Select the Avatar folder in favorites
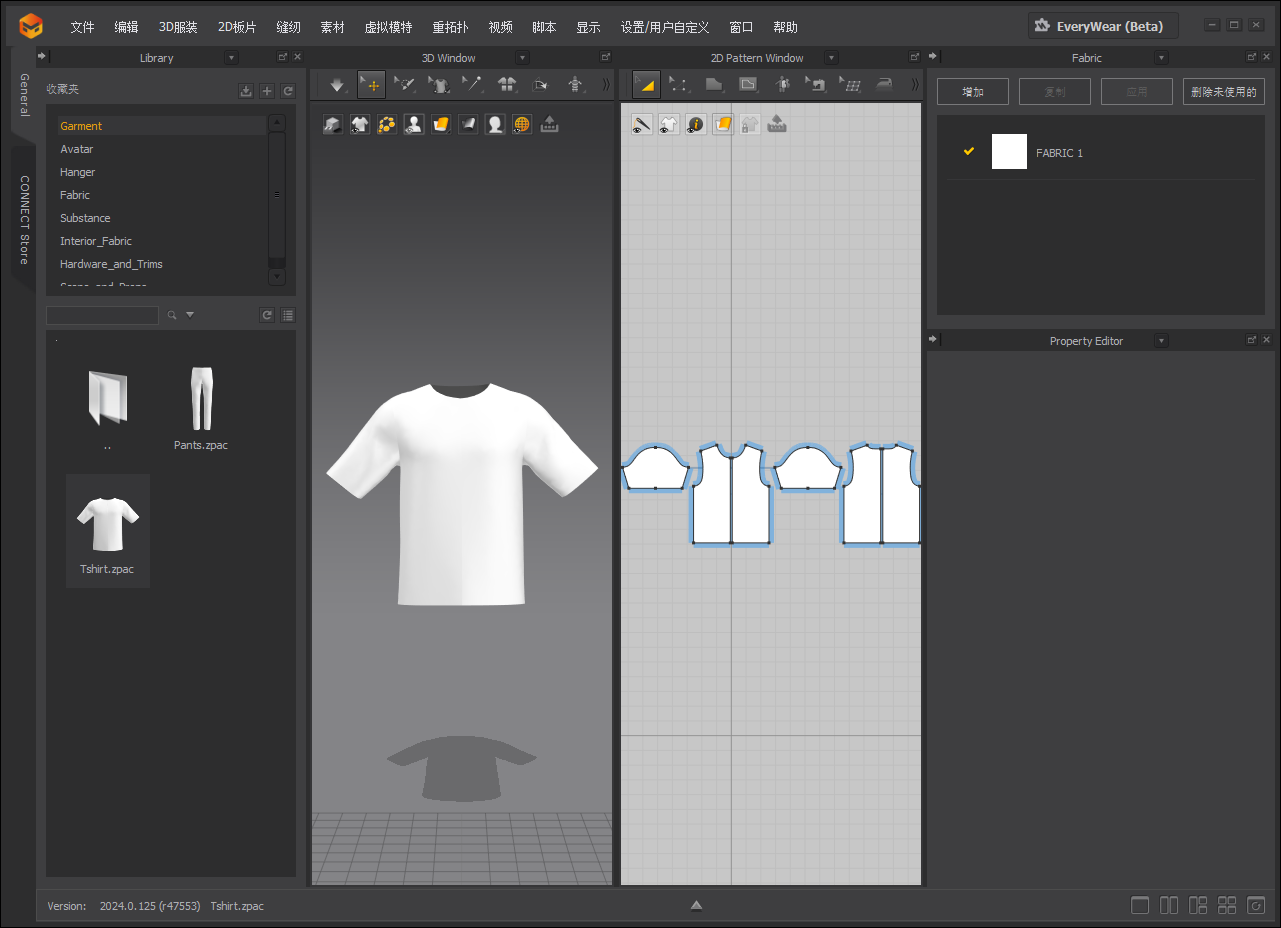 [x=77, y=149]
